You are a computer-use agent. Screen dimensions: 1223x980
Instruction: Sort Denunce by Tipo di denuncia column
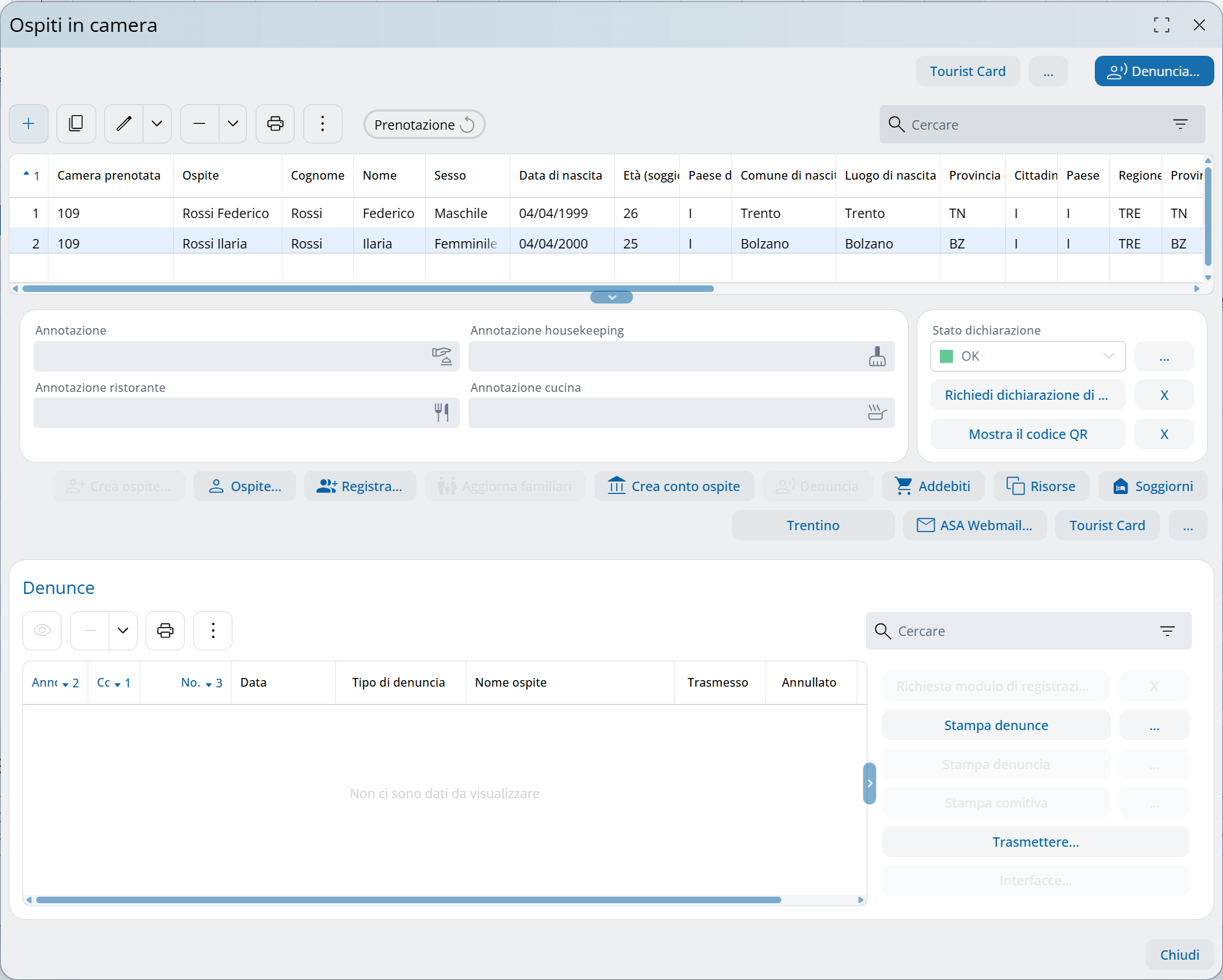click(x=398, y=682)
